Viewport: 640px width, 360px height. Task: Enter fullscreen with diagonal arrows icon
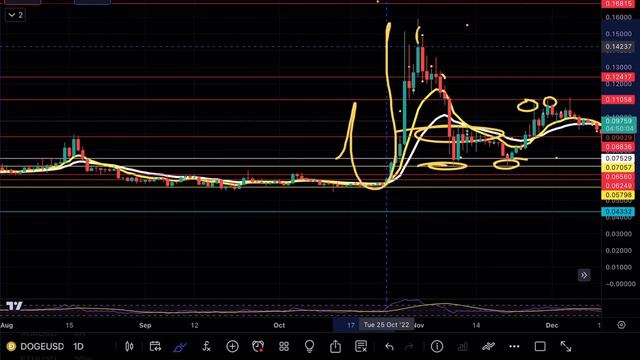pyautogui.click(x=566, y=347)
